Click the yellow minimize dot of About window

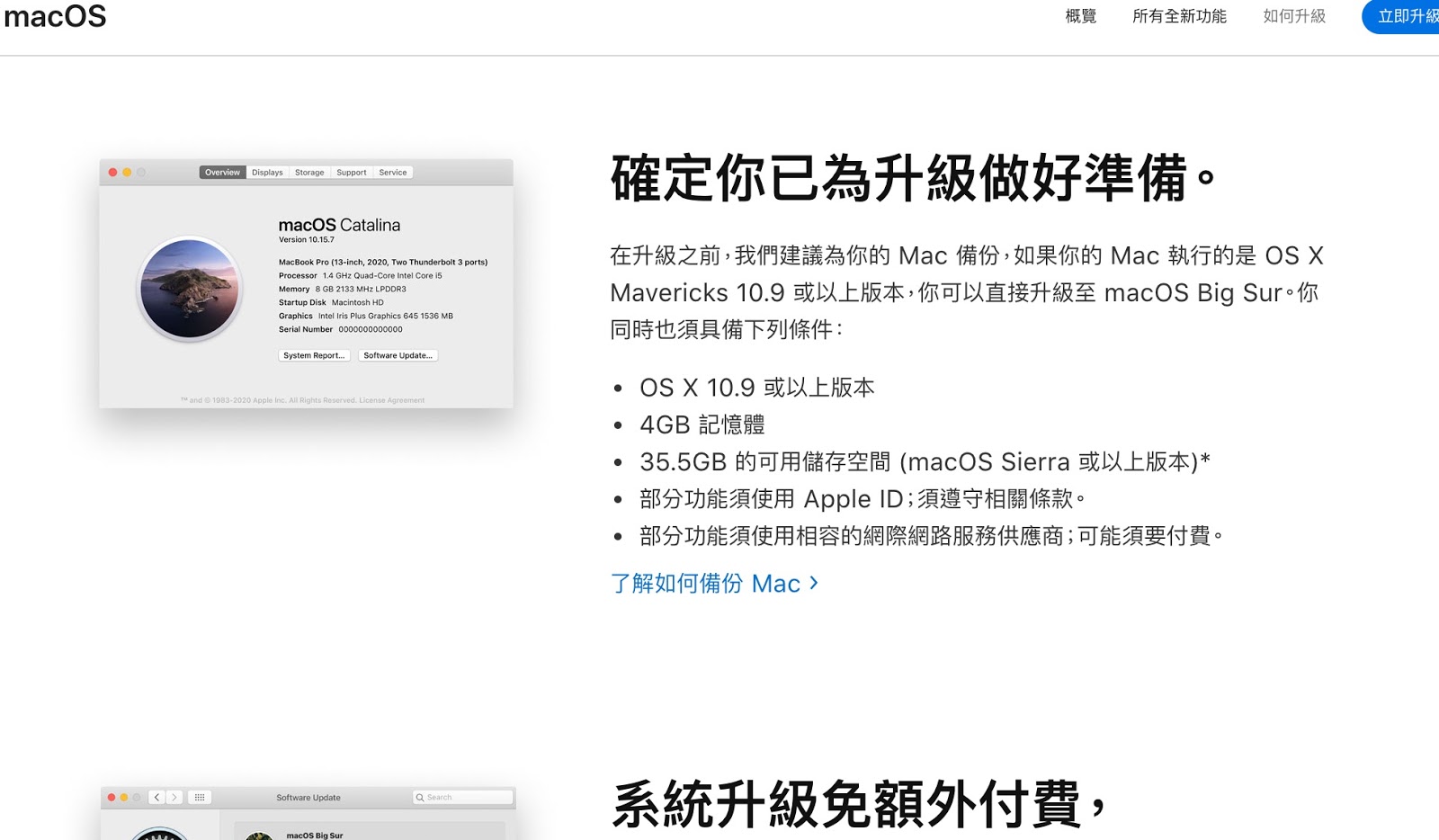tap(127, 173)
